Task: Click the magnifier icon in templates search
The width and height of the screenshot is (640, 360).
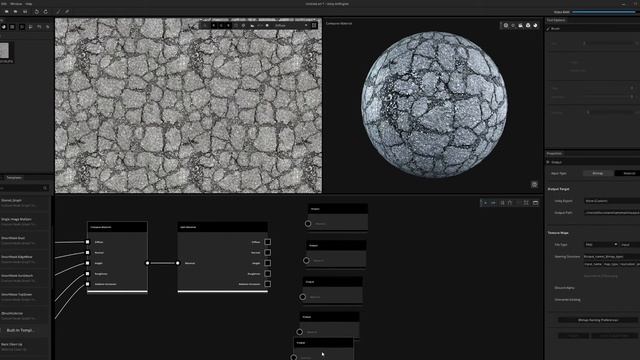Action: (x=45, y=188)
